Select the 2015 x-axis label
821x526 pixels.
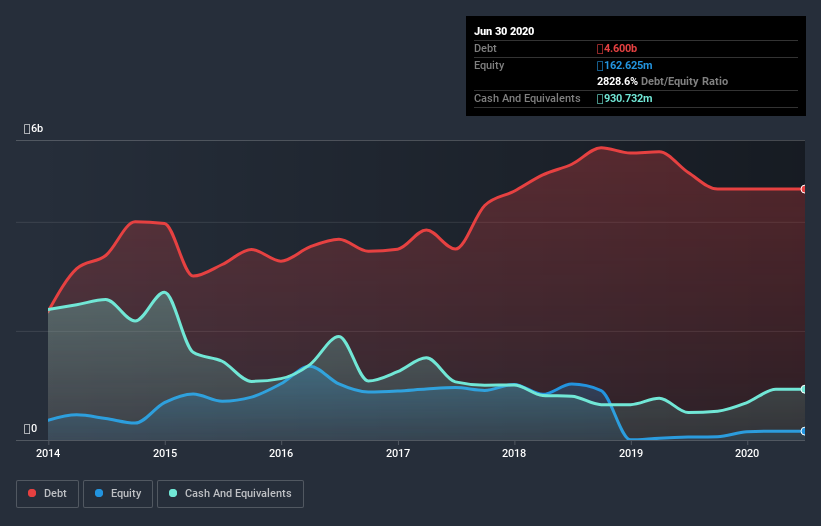(x=165, y=453)
